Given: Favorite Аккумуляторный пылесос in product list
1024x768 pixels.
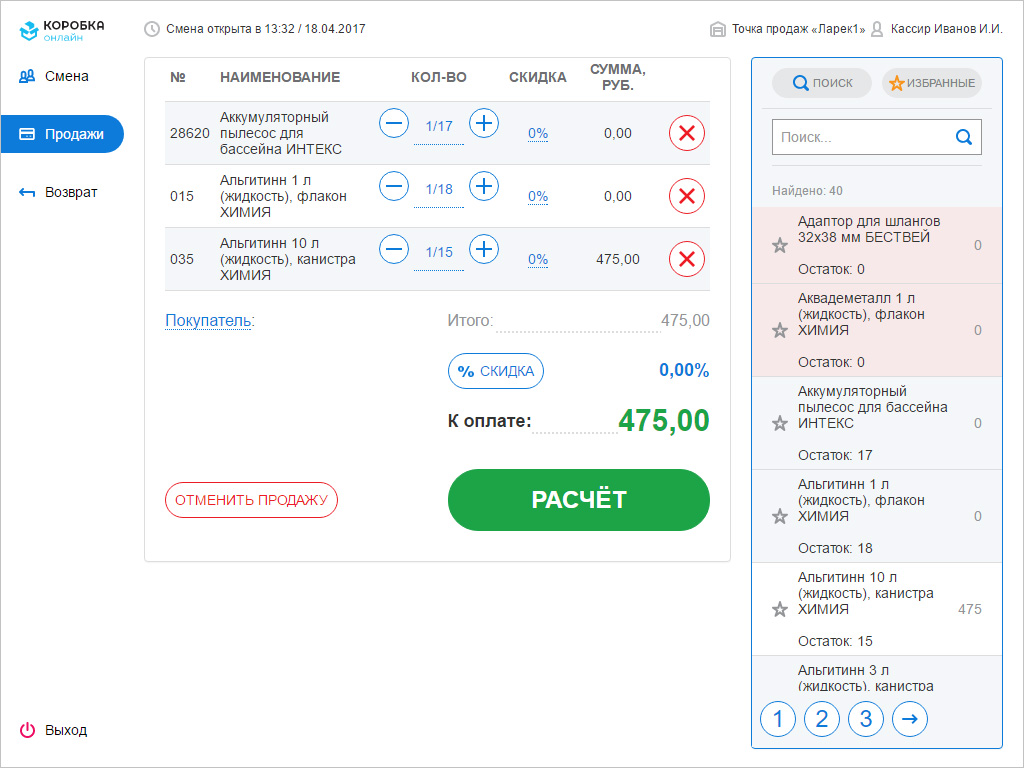Looking at the screenshot, I should coord(780,424).
